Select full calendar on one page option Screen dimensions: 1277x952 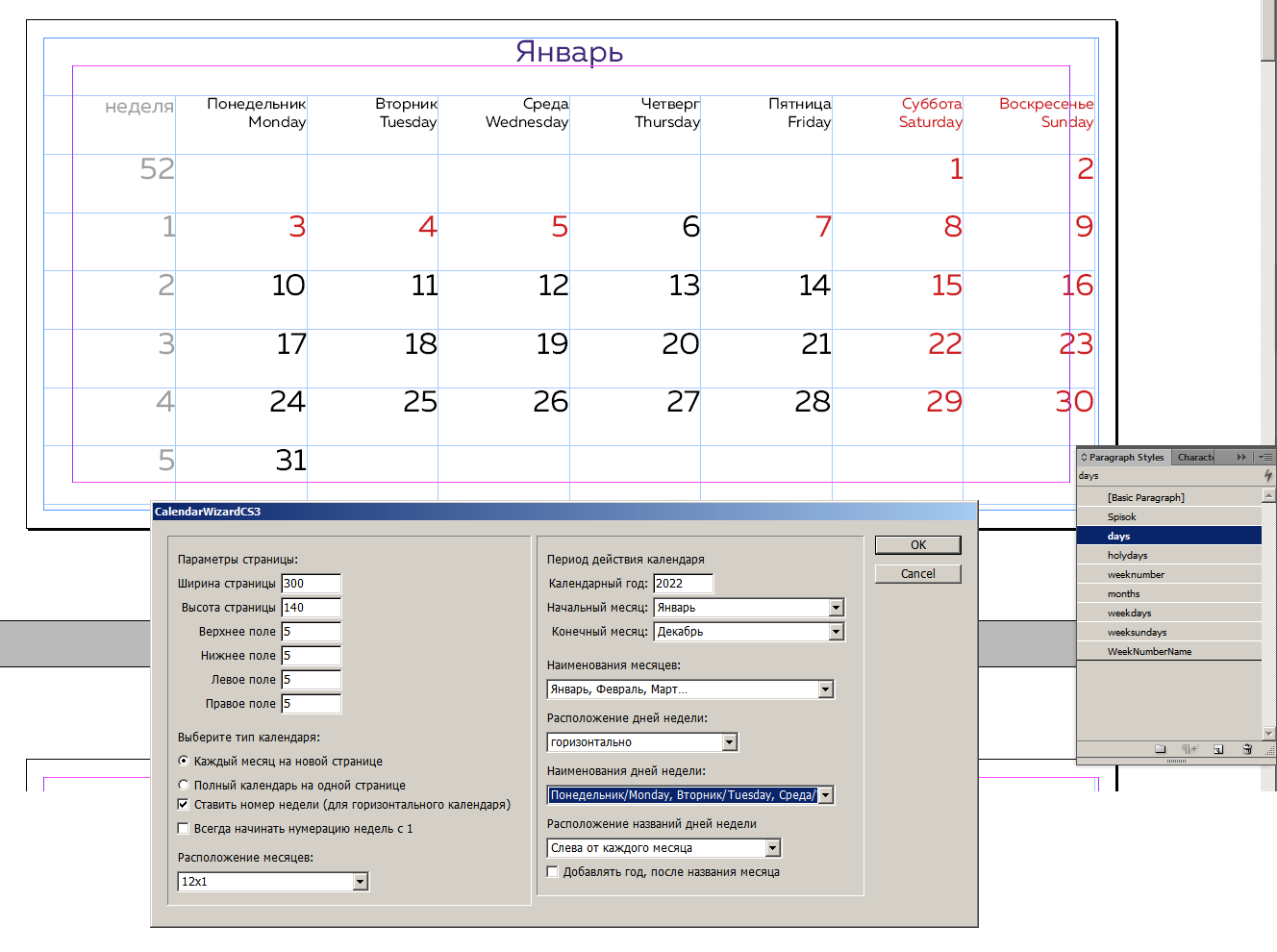pyautogui.click(x=184, y=785)
